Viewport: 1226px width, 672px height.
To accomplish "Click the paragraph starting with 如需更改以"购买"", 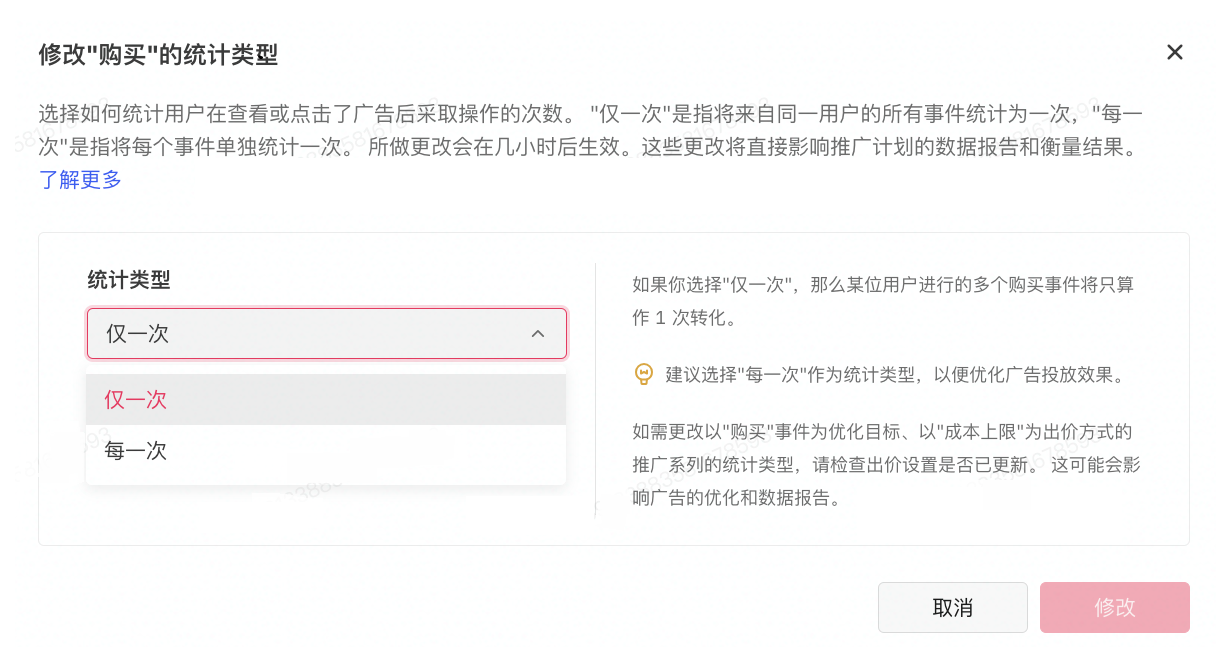I will coord(883,433).
